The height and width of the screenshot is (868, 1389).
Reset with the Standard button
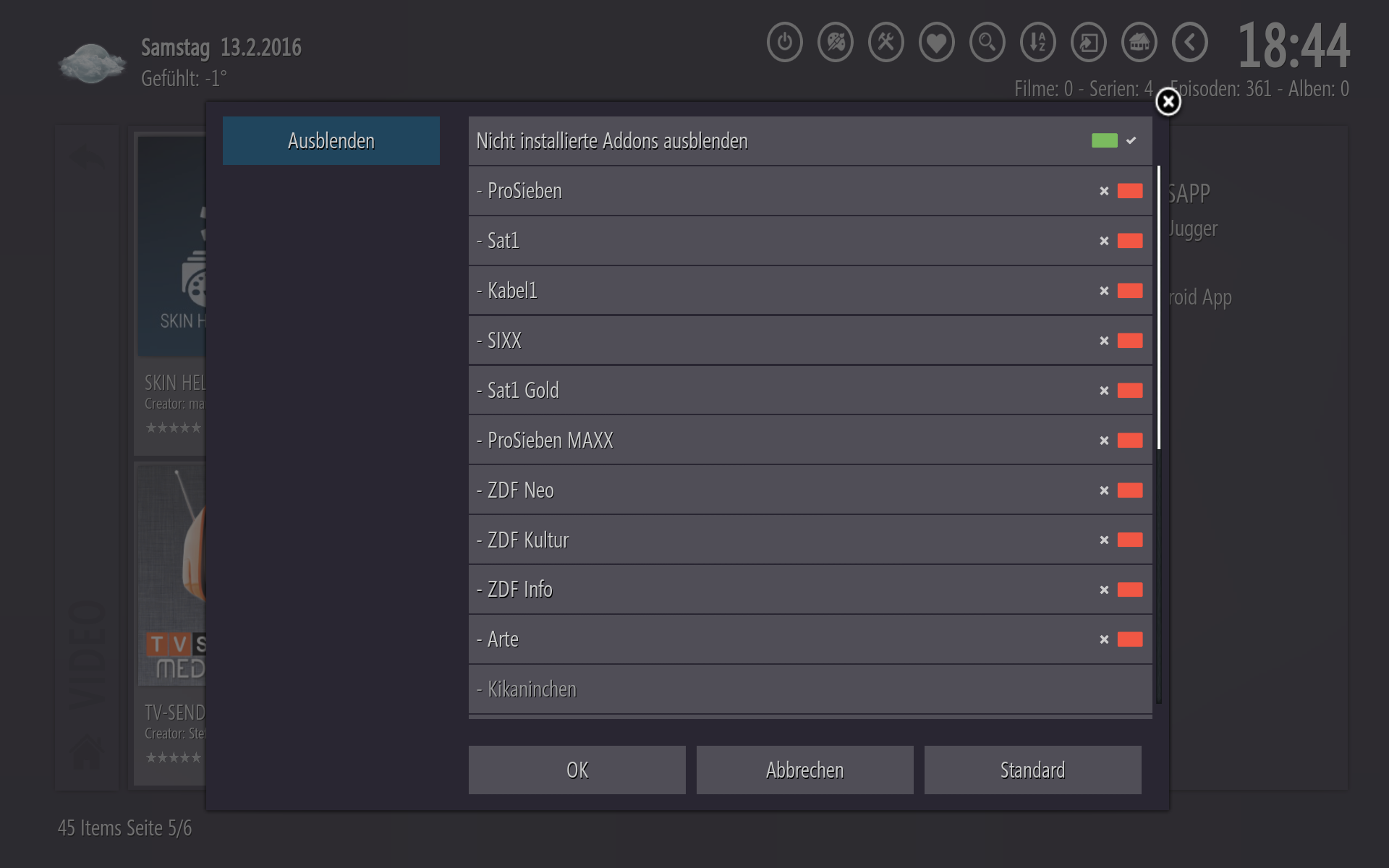point(1033,770)
